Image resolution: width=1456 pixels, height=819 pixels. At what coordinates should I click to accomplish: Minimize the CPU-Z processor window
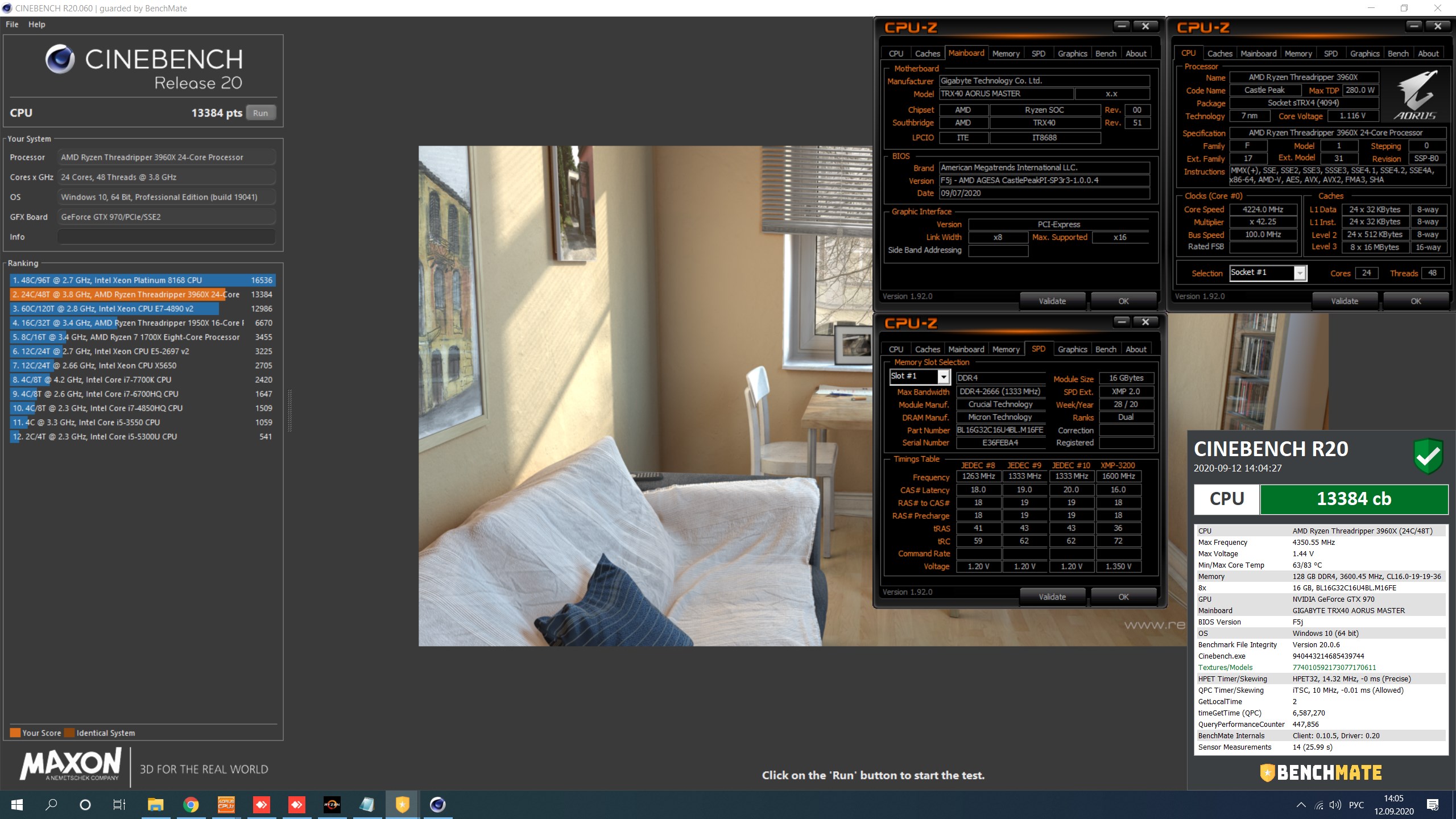point(1414,26)
